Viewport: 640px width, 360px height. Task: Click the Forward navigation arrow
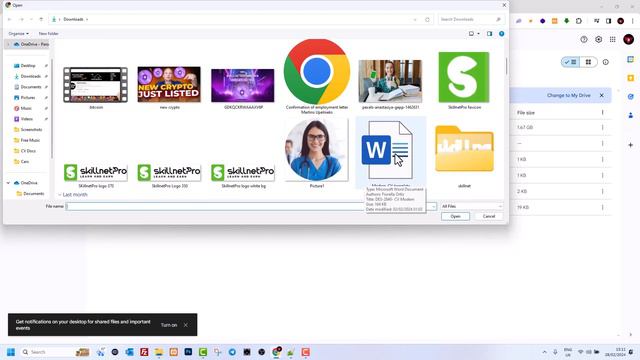pyautogui.click(x=21, y=19)
